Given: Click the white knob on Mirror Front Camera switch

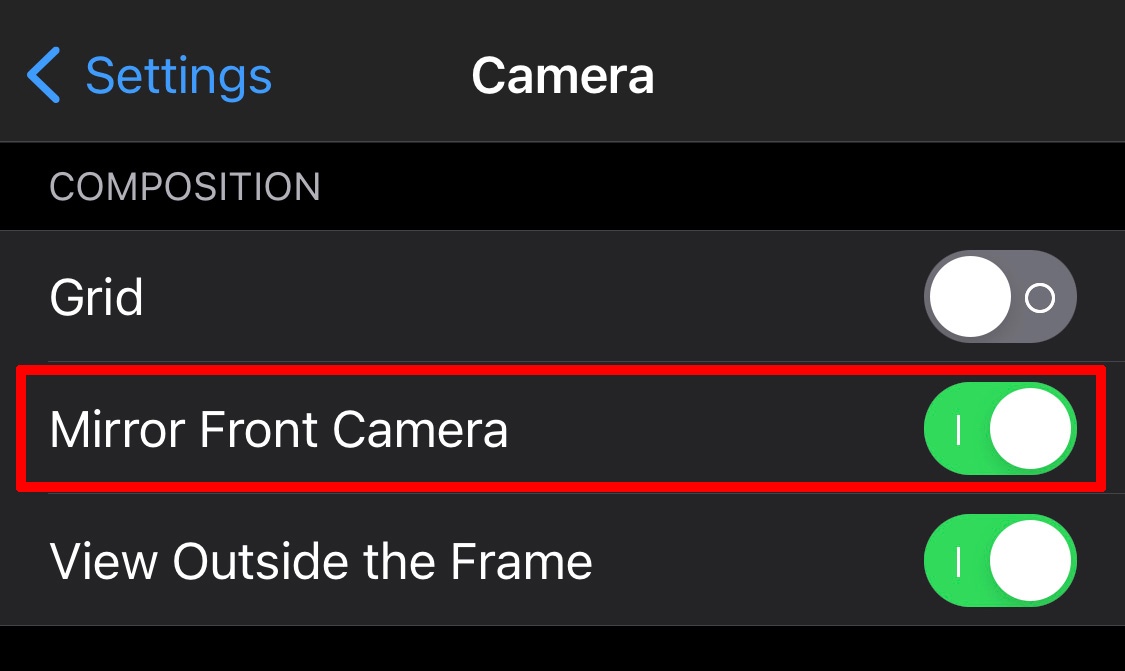Looking at the screenshot, I should coord(1031,429).
